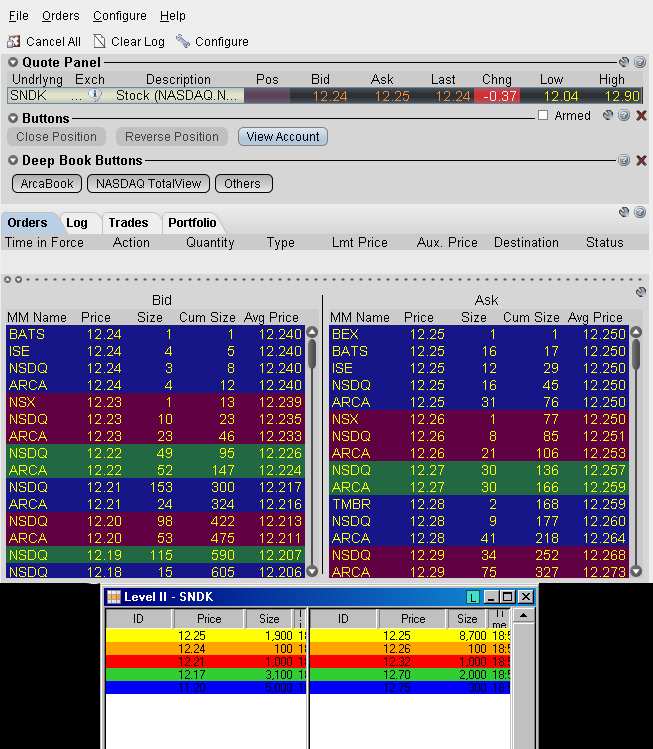Click the Lmt Price column header
Screen dimensions: 653x749
(x=360, y=243)
